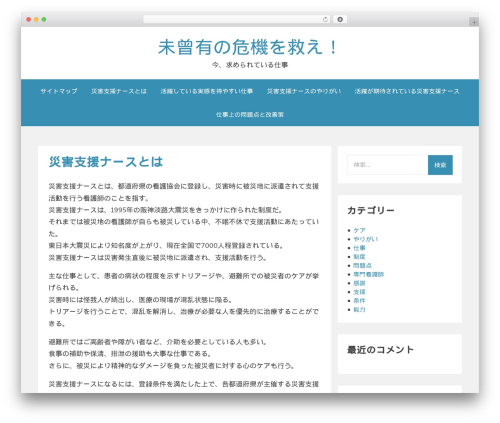
Task: Open 問題点 category link
Action: [362, 266]
